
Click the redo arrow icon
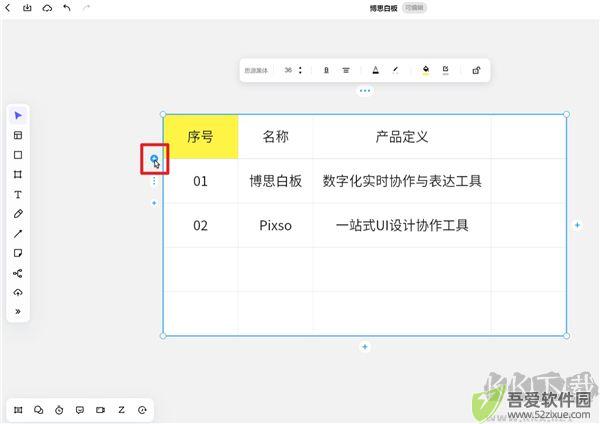tap(86, 8)
